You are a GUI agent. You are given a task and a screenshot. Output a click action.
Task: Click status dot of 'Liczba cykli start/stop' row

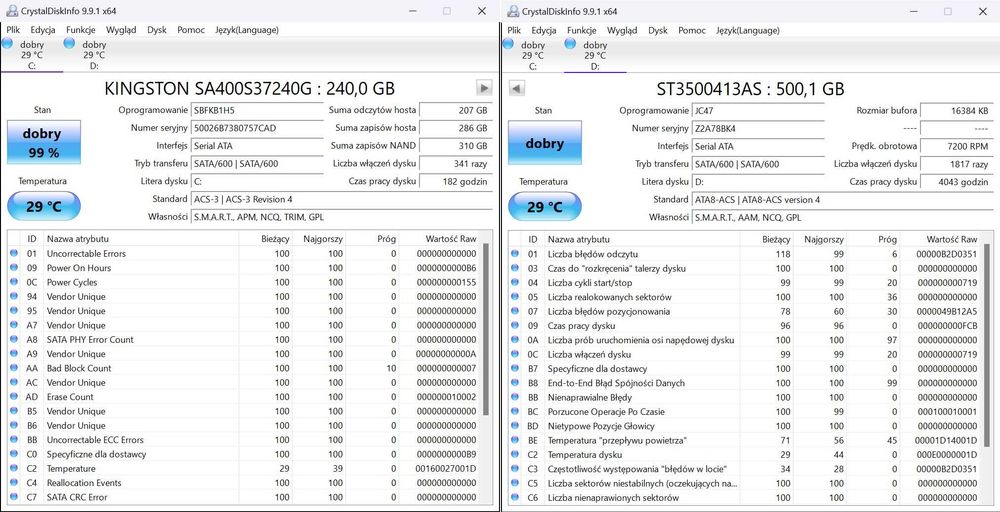click(515, 282)
